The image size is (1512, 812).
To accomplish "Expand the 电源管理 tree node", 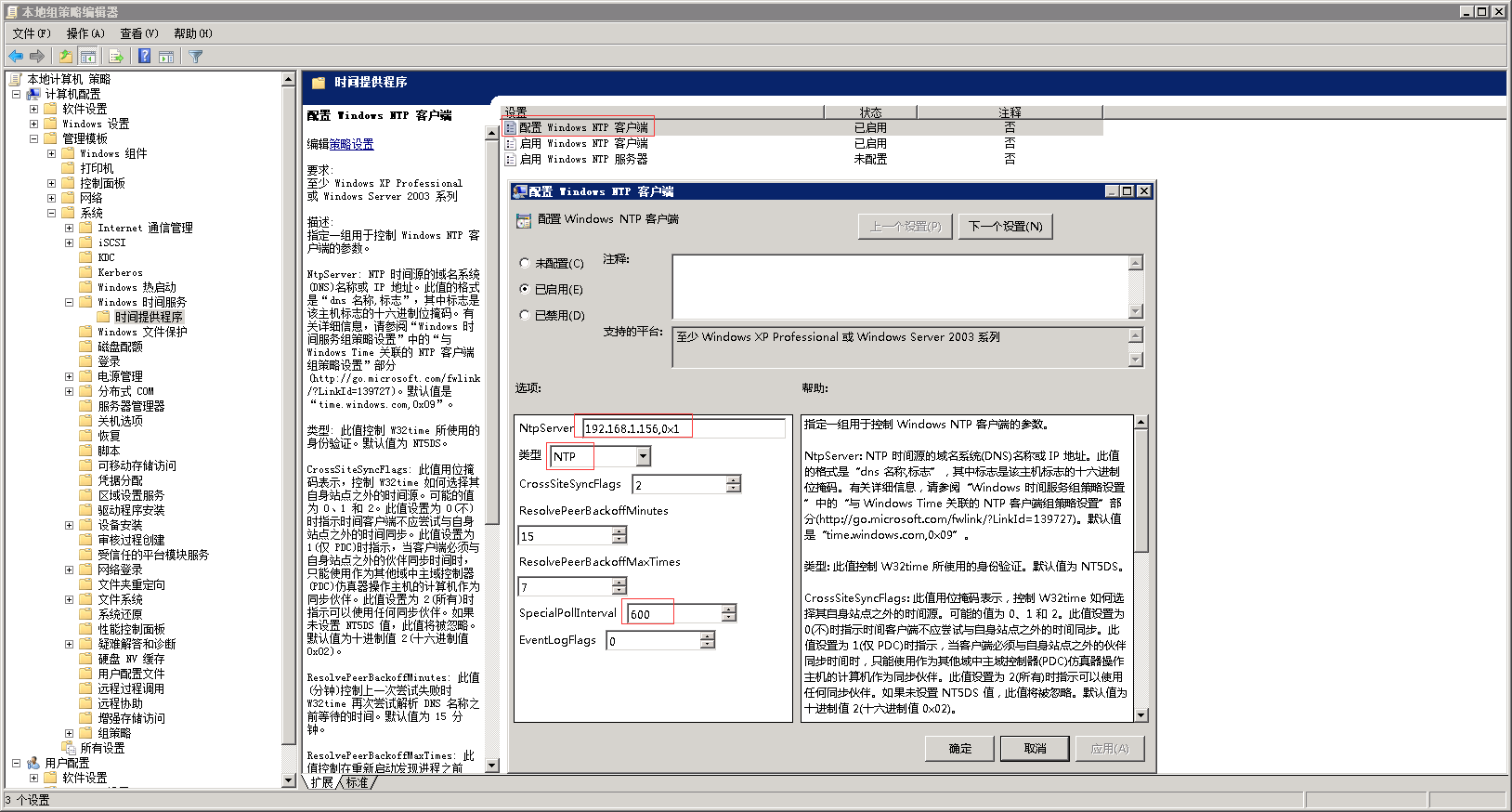I will tap(70, 376).
